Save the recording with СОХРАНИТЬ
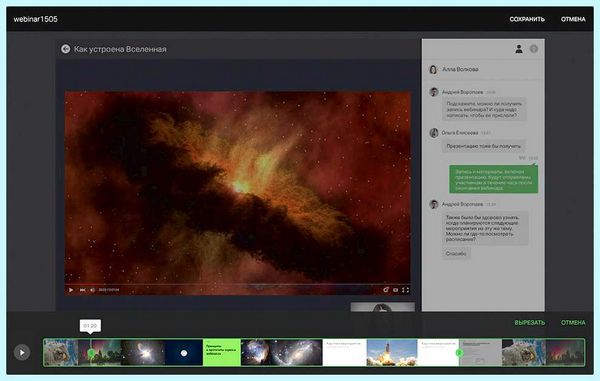Screen dimensions: 600x381 (x=527, y=19)
